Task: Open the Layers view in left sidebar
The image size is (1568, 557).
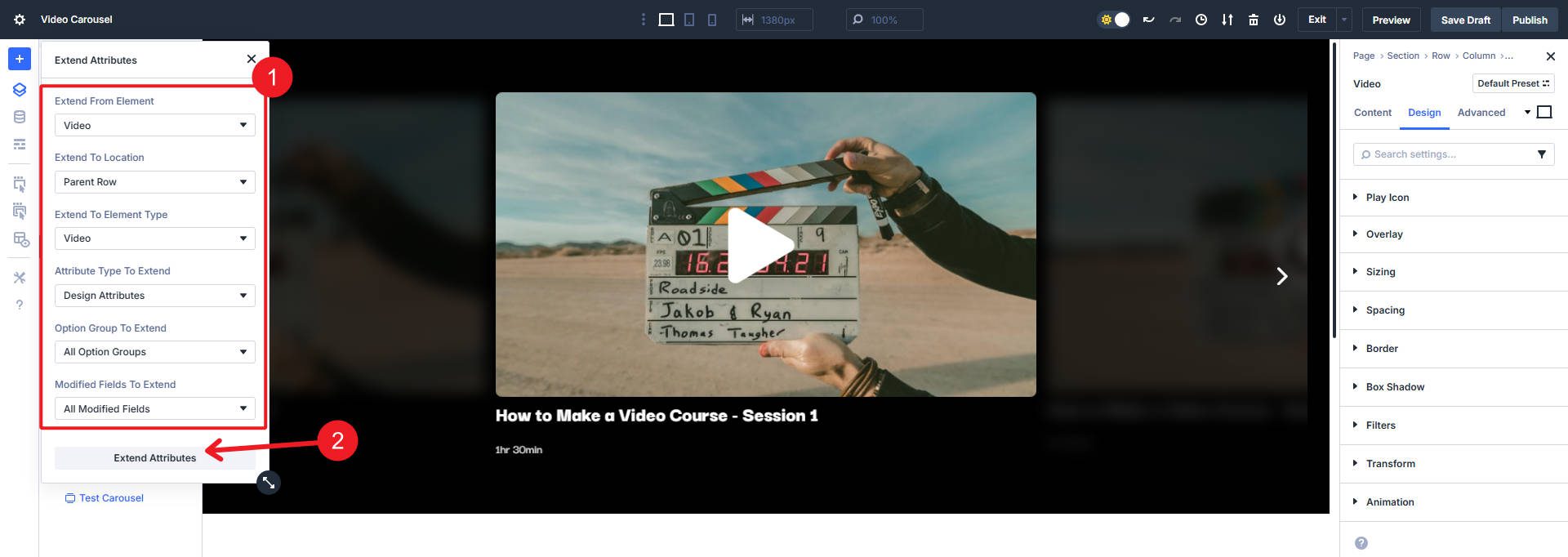Action: point(20,90)
